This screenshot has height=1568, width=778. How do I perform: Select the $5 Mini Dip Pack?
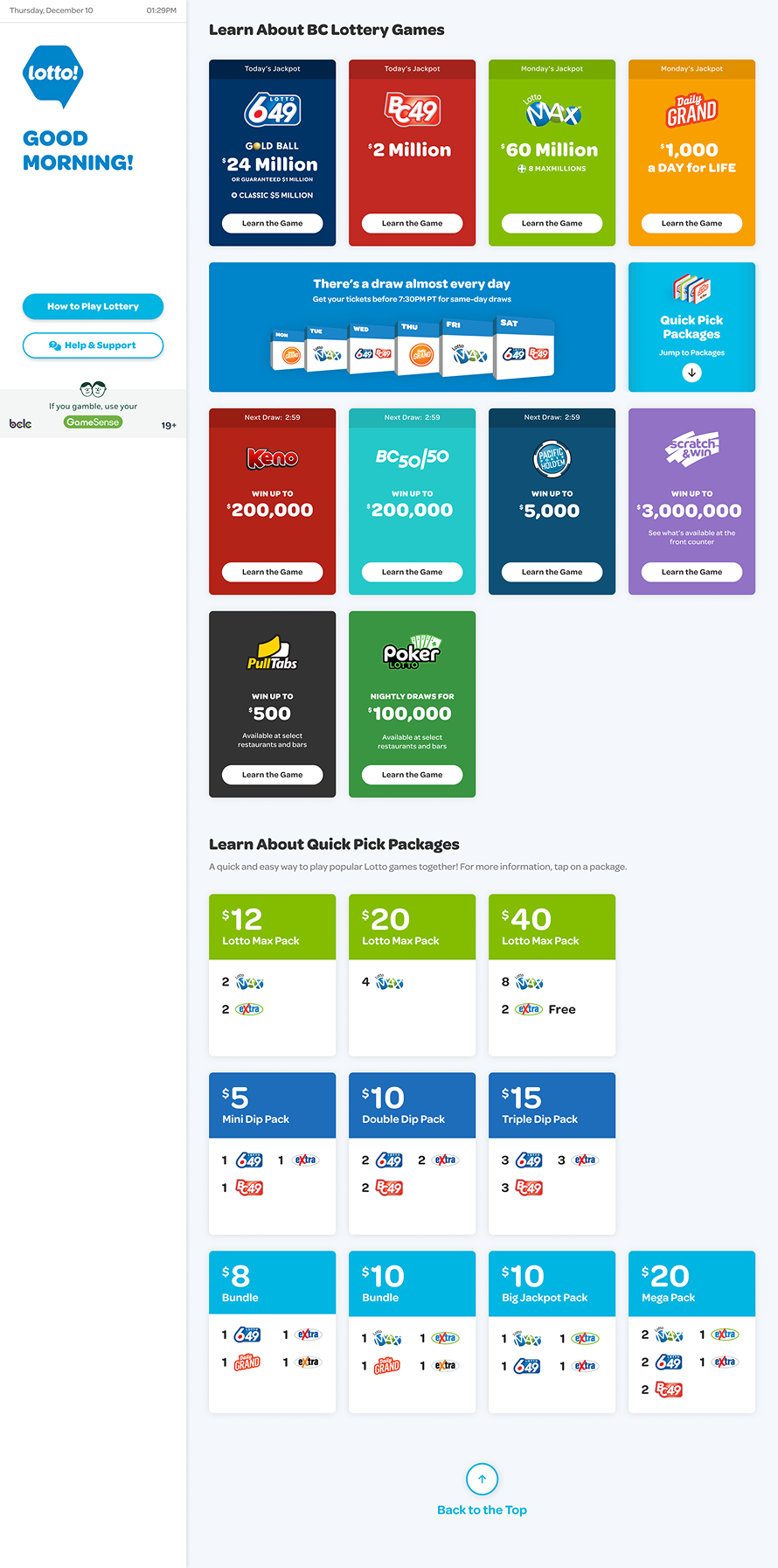(272, 1153)
